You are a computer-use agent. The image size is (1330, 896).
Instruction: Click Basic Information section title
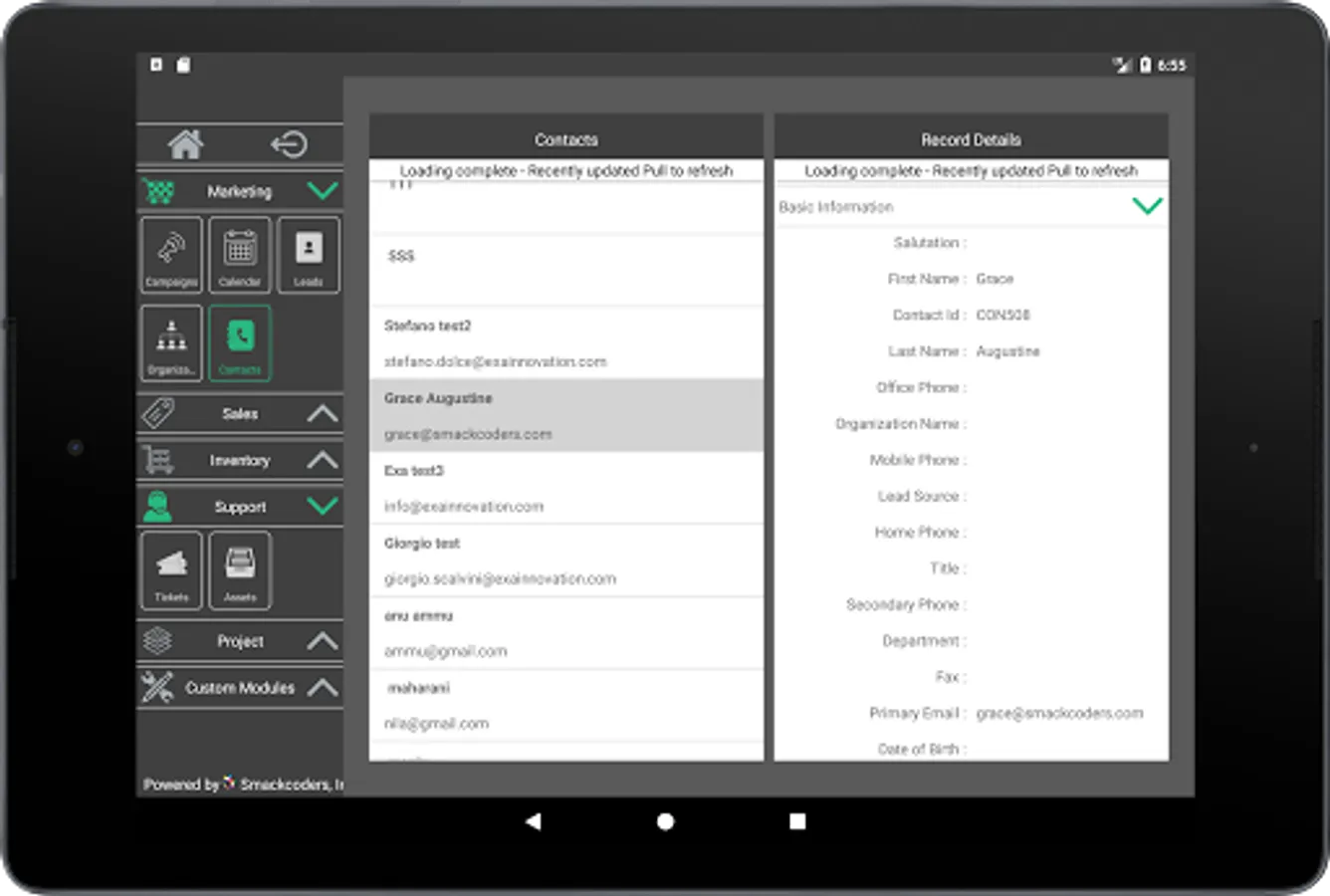pos(836,207)
